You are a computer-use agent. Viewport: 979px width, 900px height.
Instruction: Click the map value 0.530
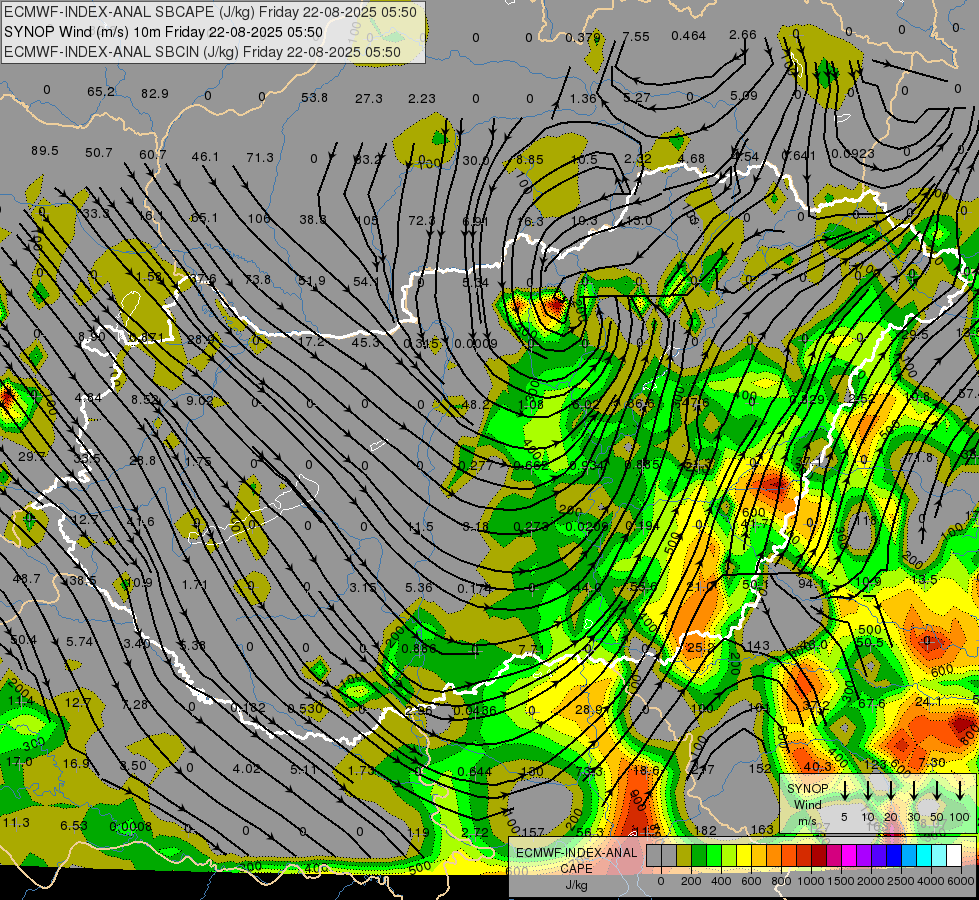305,708
